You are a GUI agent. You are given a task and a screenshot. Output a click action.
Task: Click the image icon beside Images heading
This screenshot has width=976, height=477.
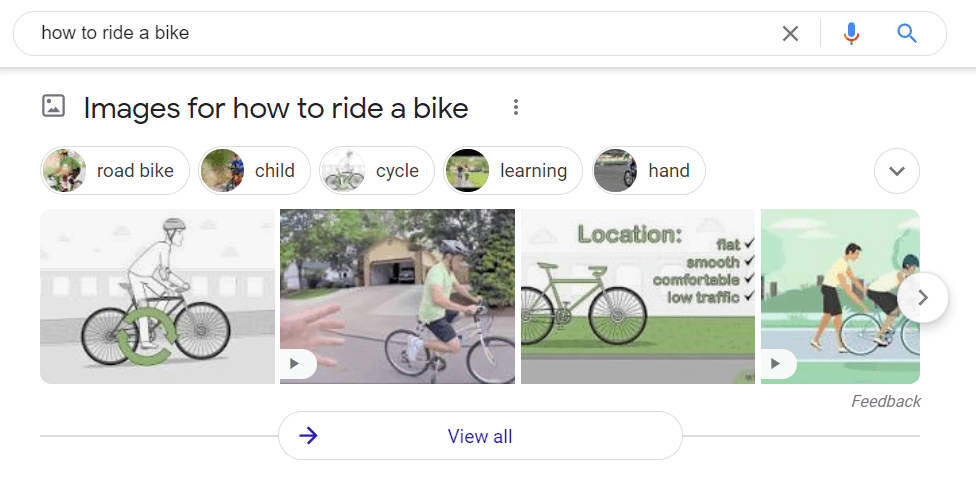tap(53, 106)
